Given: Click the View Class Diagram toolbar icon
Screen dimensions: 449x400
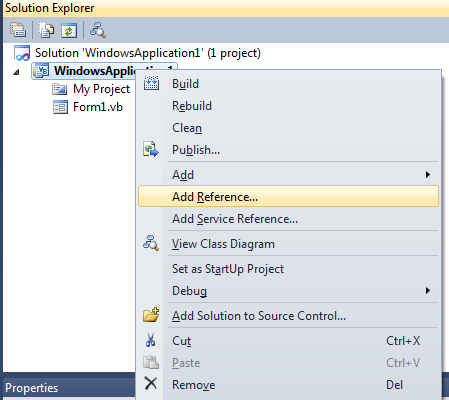Looking at the screenshot, I should click(98, 30).
